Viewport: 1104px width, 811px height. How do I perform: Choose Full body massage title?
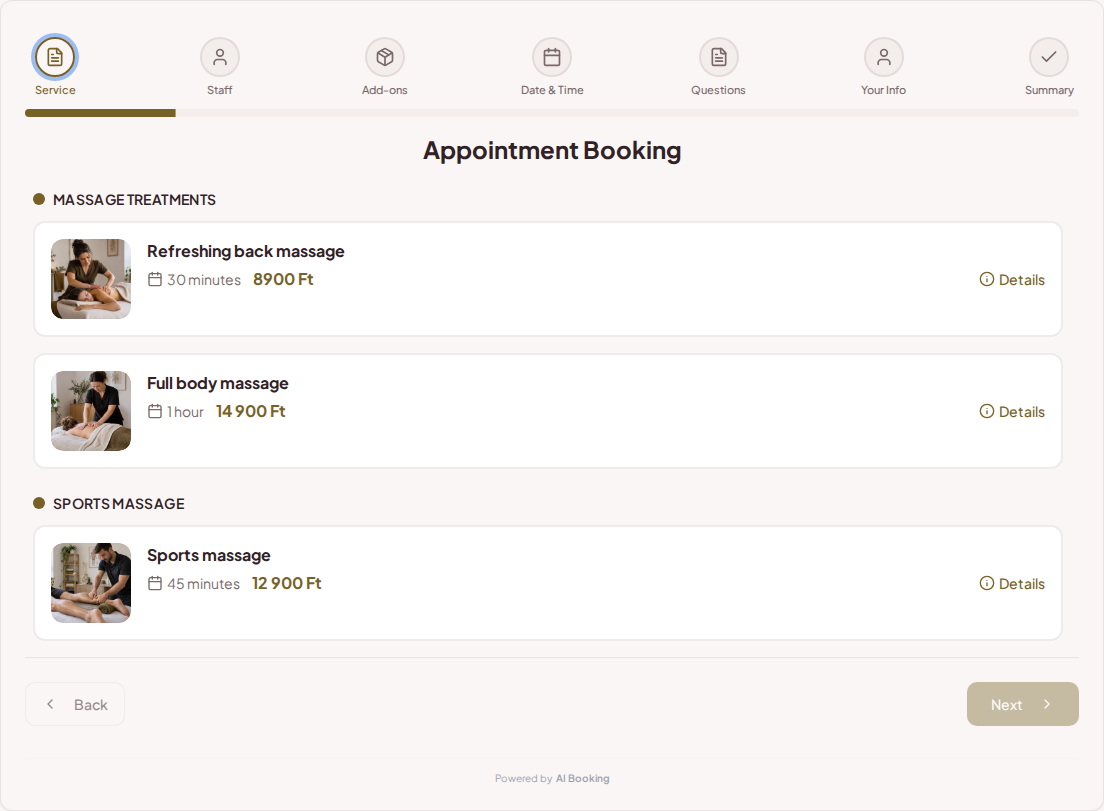click(x=218, y=384)
